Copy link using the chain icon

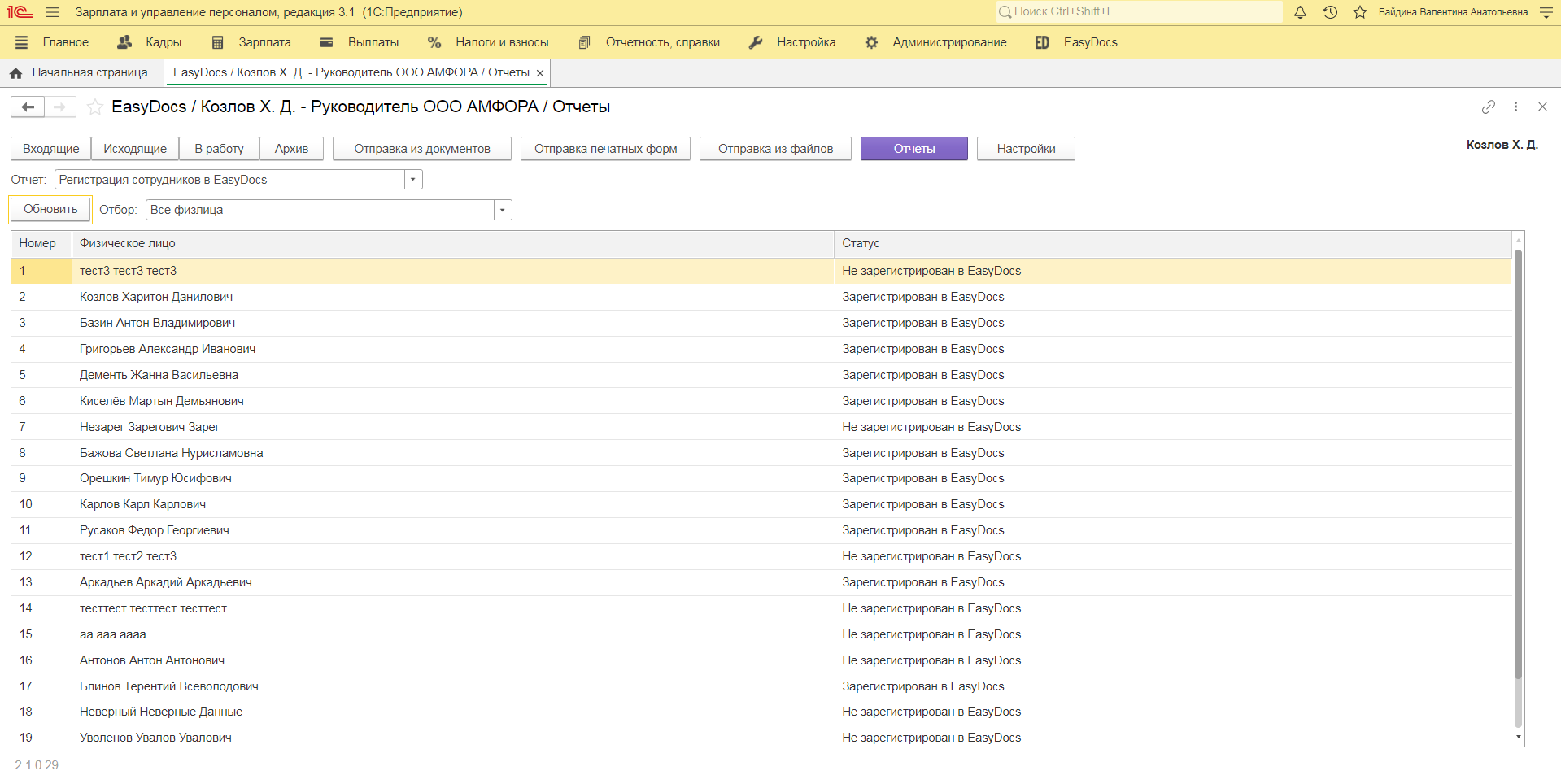click(x=1488, y=107)
